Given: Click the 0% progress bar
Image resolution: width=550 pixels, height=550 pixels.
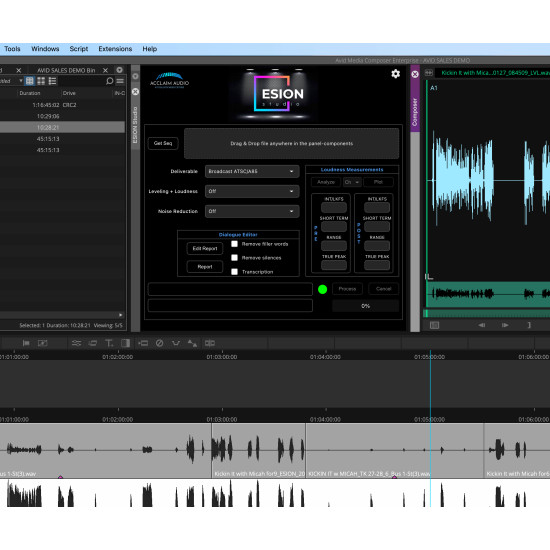Looking at the screenshot, I should coord(365,306).
